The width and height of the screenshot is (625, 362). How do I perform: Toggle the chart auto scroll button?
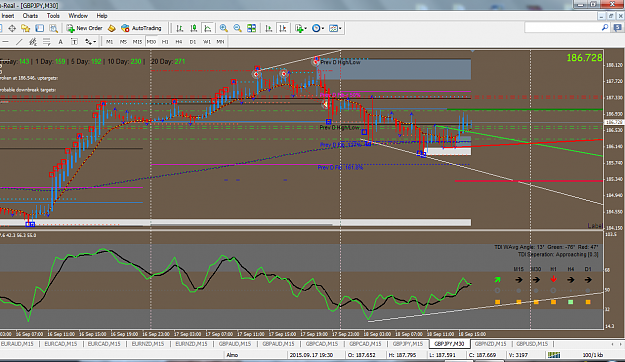pyautogui.click(x=269, y=28)
